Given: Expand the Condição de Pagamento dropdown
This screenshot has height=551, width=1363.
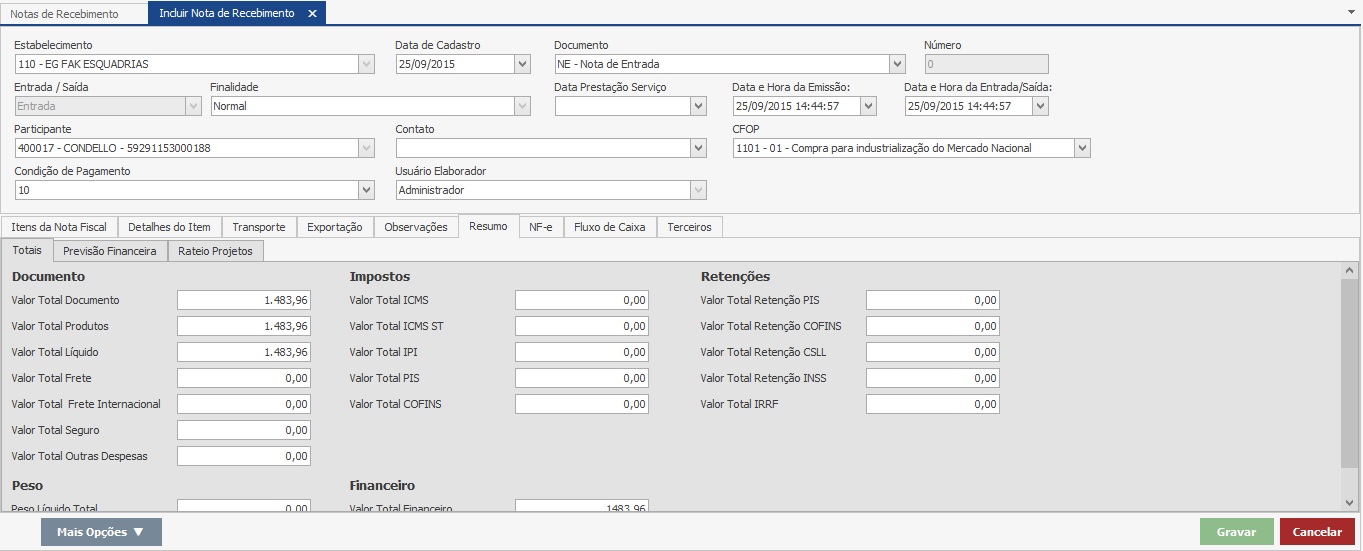Looking at the screenshot, I should 366,190.
